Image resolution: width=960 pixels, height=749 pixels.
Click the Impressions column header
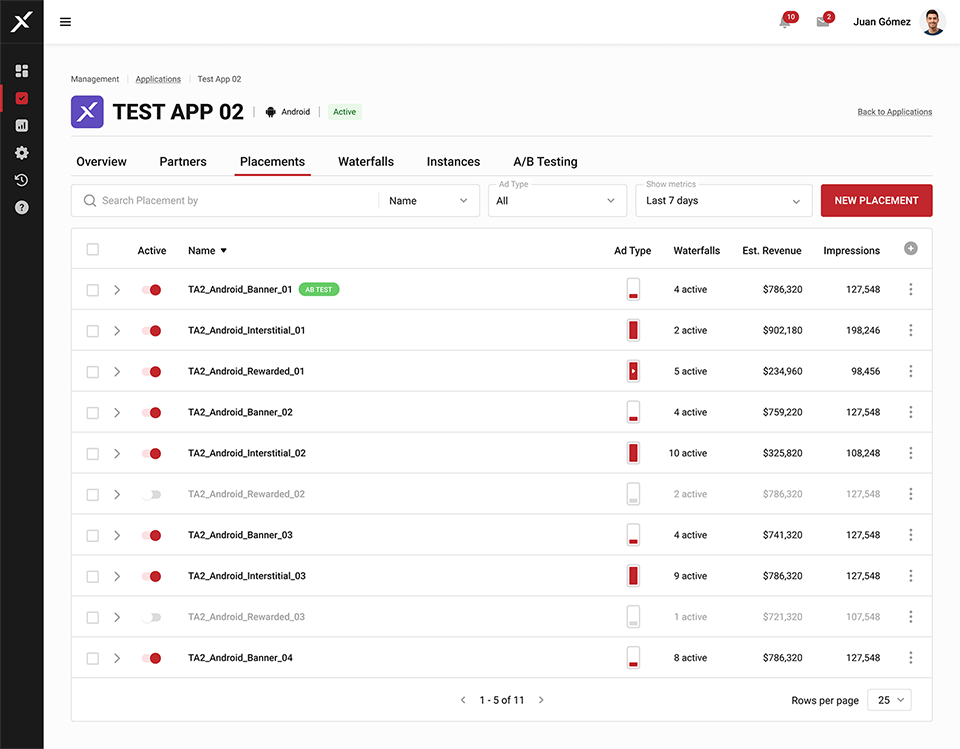[x=851, y=250]
